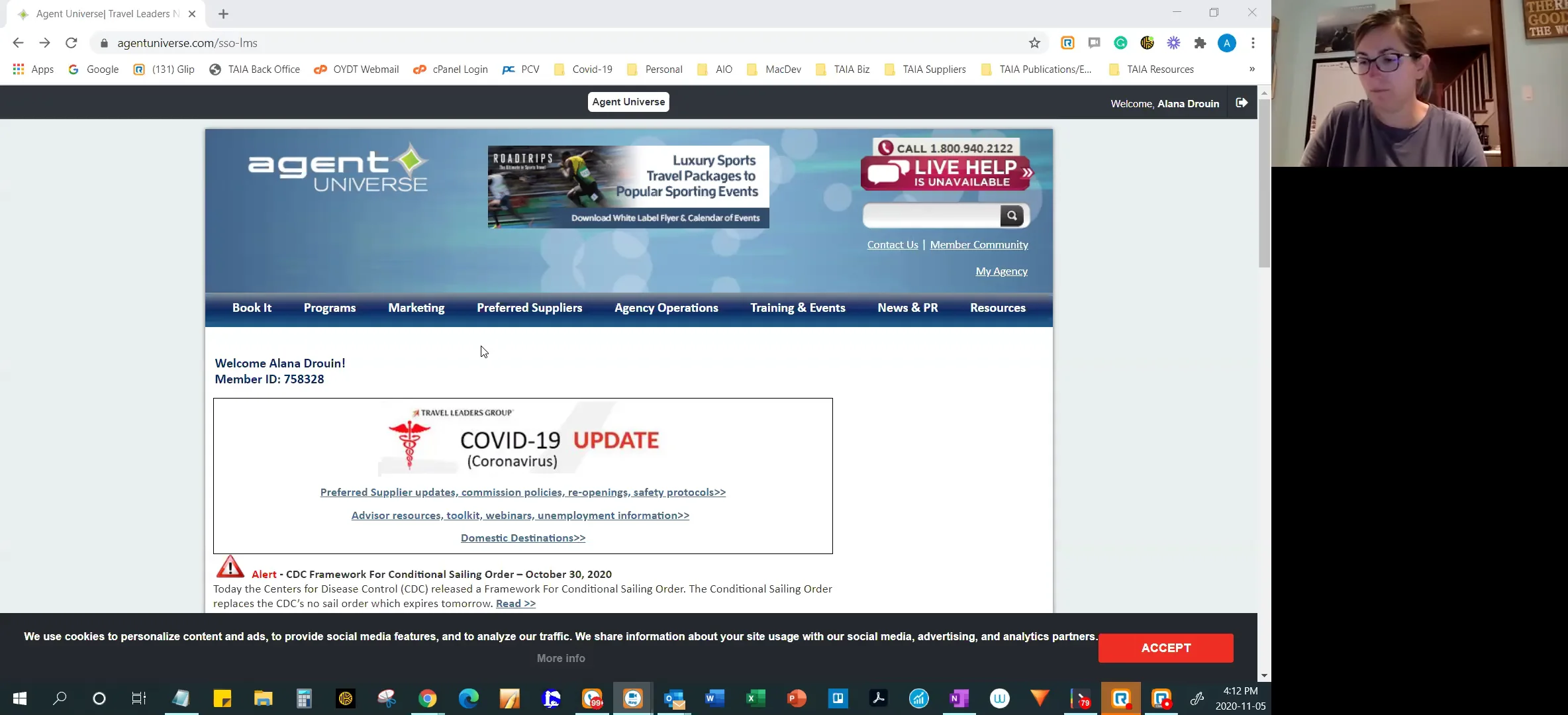Open the Preferred Suppliers menu

(x=529, y=308)
